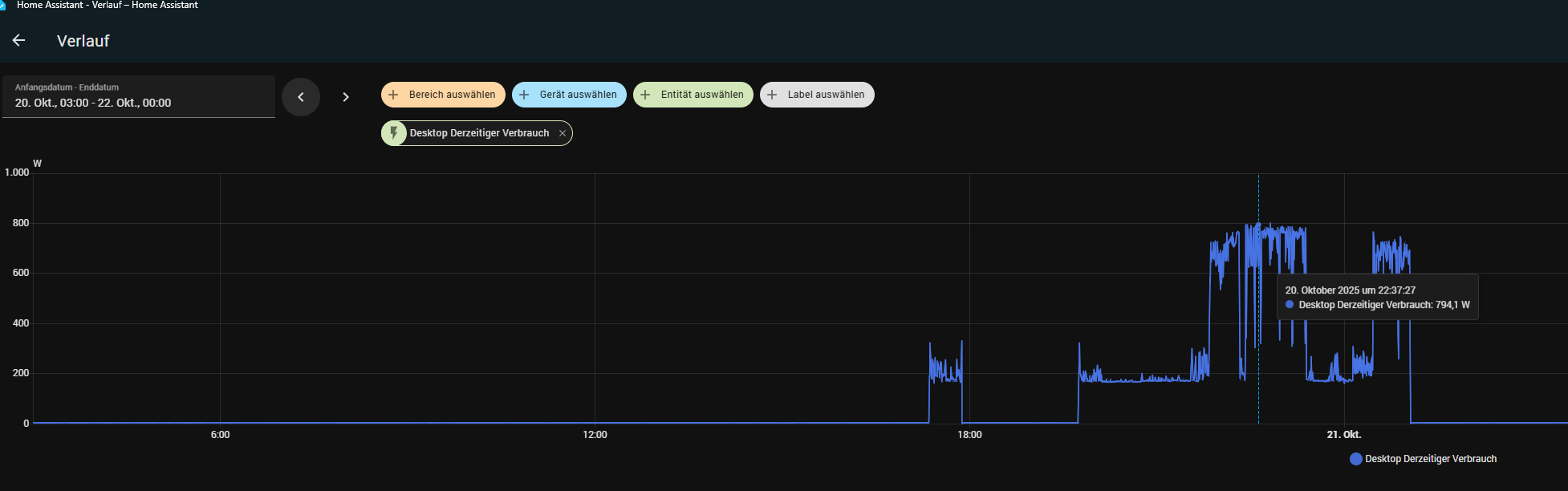Image resolution: width=1568 pixels, height=491 pixels.
Task: Open the start/end date range field
Action: [x=138, y=96]
